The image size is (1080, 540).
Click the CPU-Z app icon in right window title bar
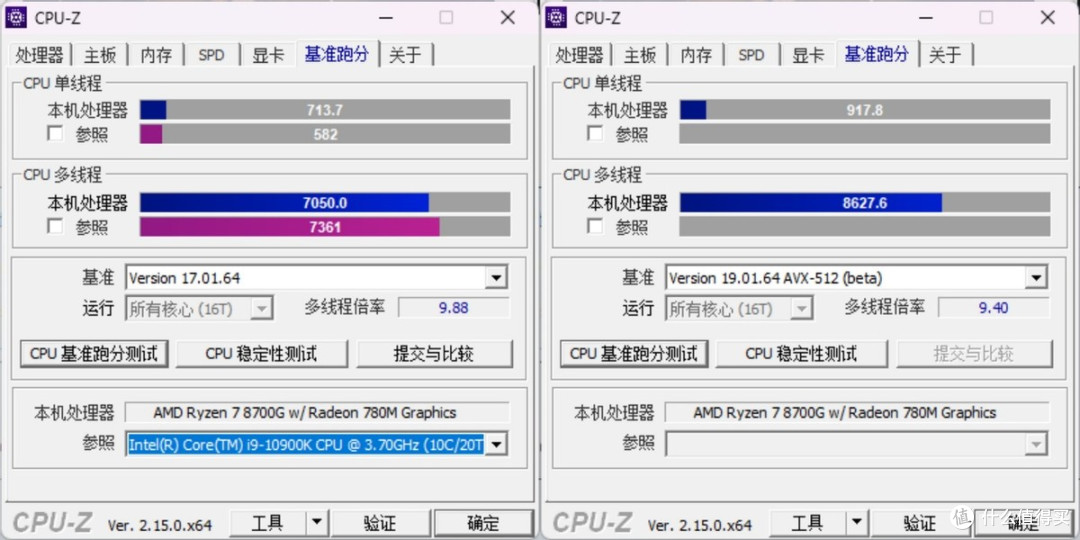point(556,17)
